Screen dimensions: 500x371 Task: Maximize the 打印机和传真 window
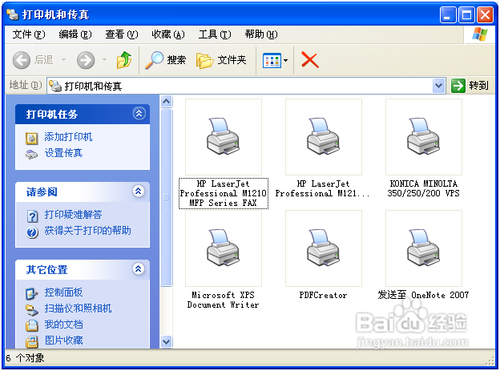point(466,15)
